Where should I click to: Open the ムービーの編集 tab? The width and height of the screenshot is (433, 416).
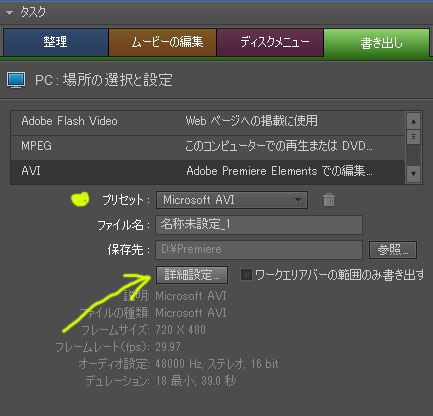(163, 42)
